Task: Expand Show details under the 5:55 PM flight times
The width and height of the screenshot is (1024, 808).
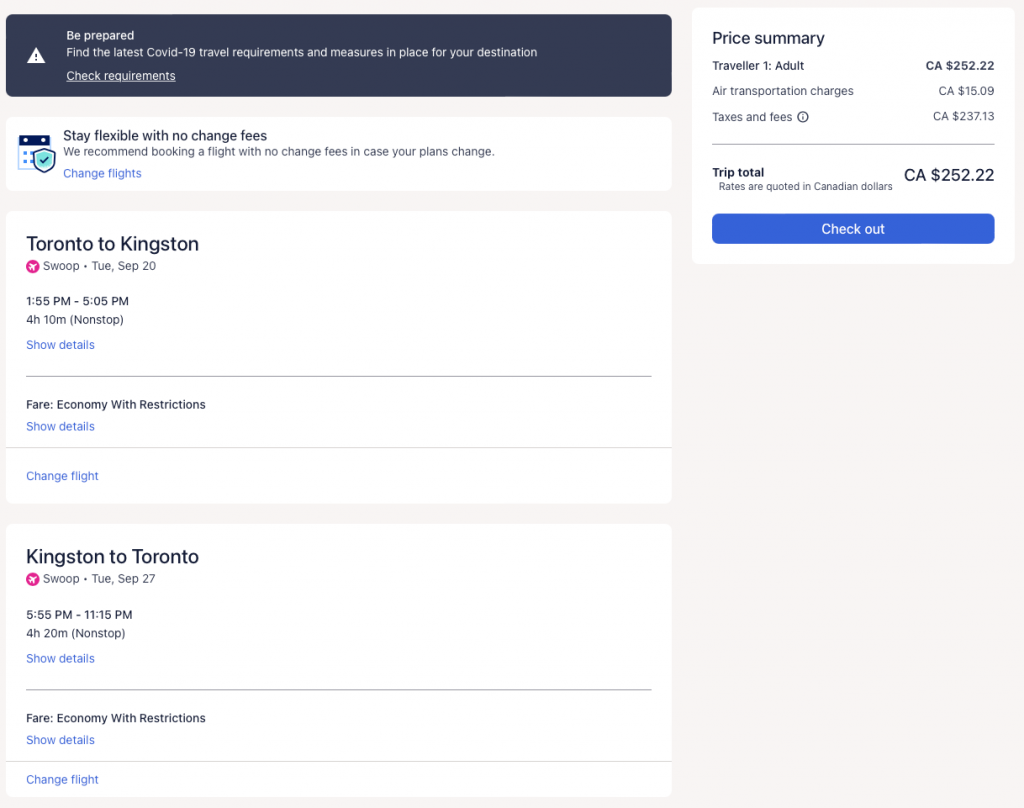Action: 60,658
